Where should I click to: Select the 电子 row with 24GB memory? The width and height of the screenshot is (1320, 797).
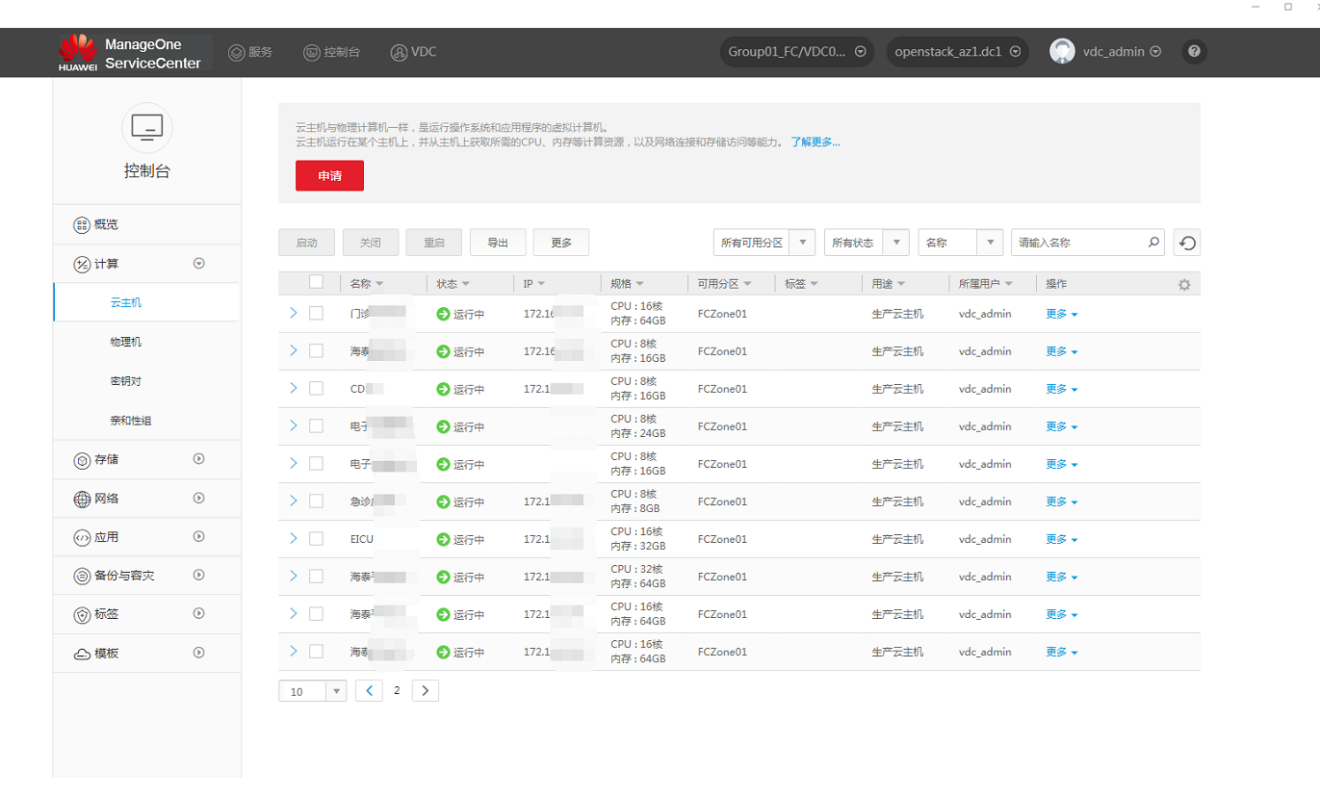pos(316,427)
